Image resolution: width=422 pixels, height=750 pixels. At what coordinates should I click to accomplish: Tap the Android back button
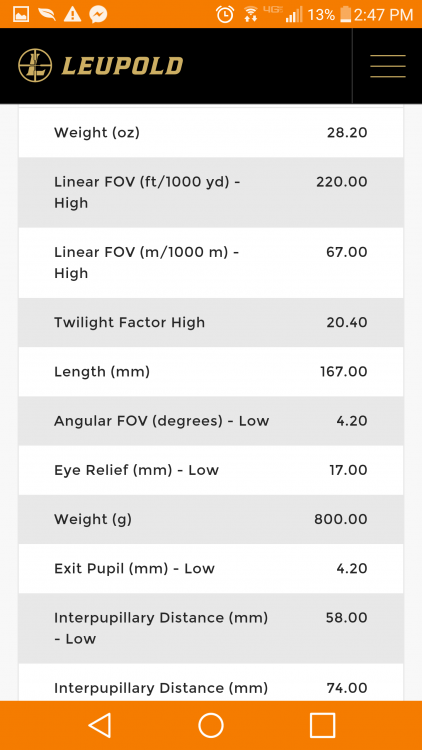[x=100, y=725]
